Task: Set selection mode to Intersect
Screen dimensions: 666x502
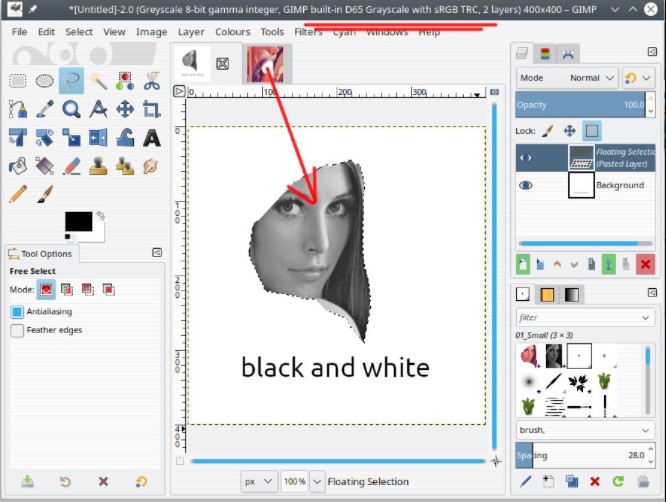Action: (x=108, y=290)
